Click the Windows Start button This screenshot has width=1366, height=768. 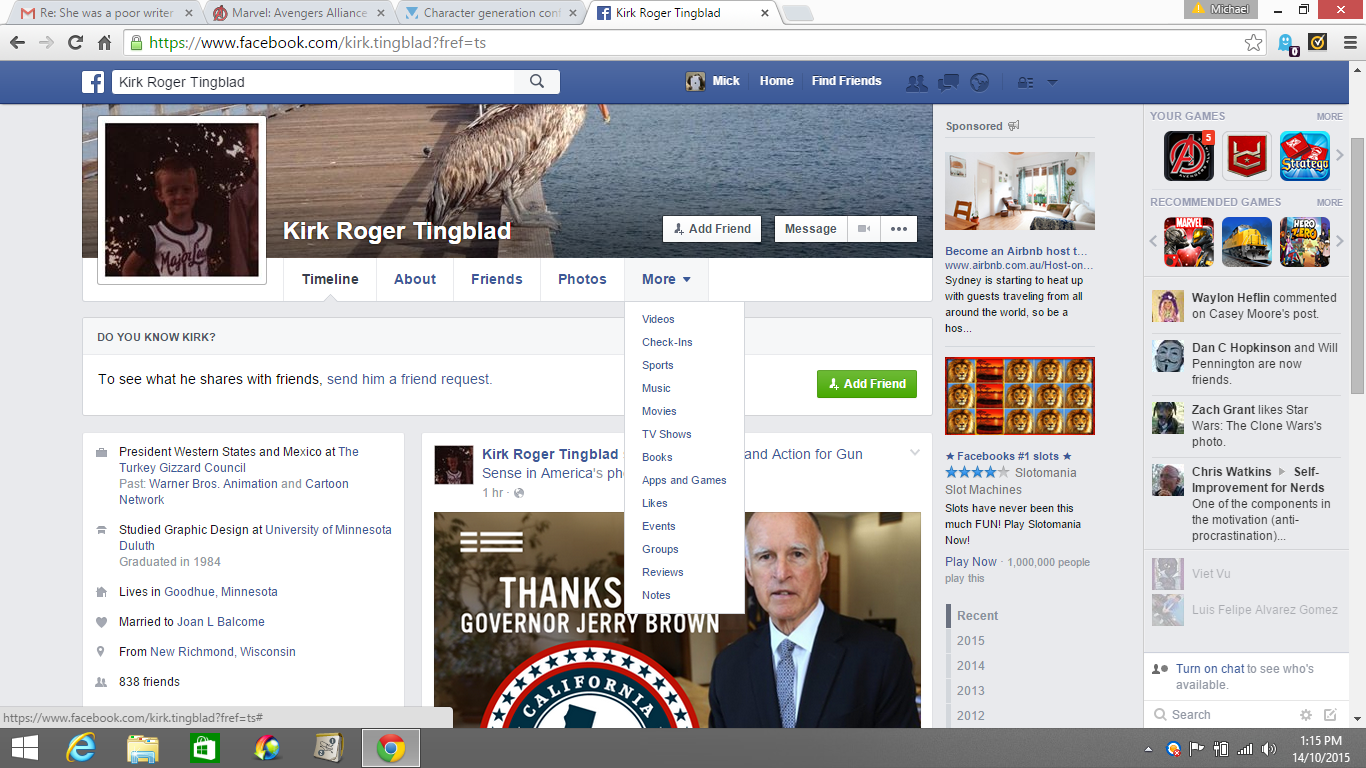24,748
